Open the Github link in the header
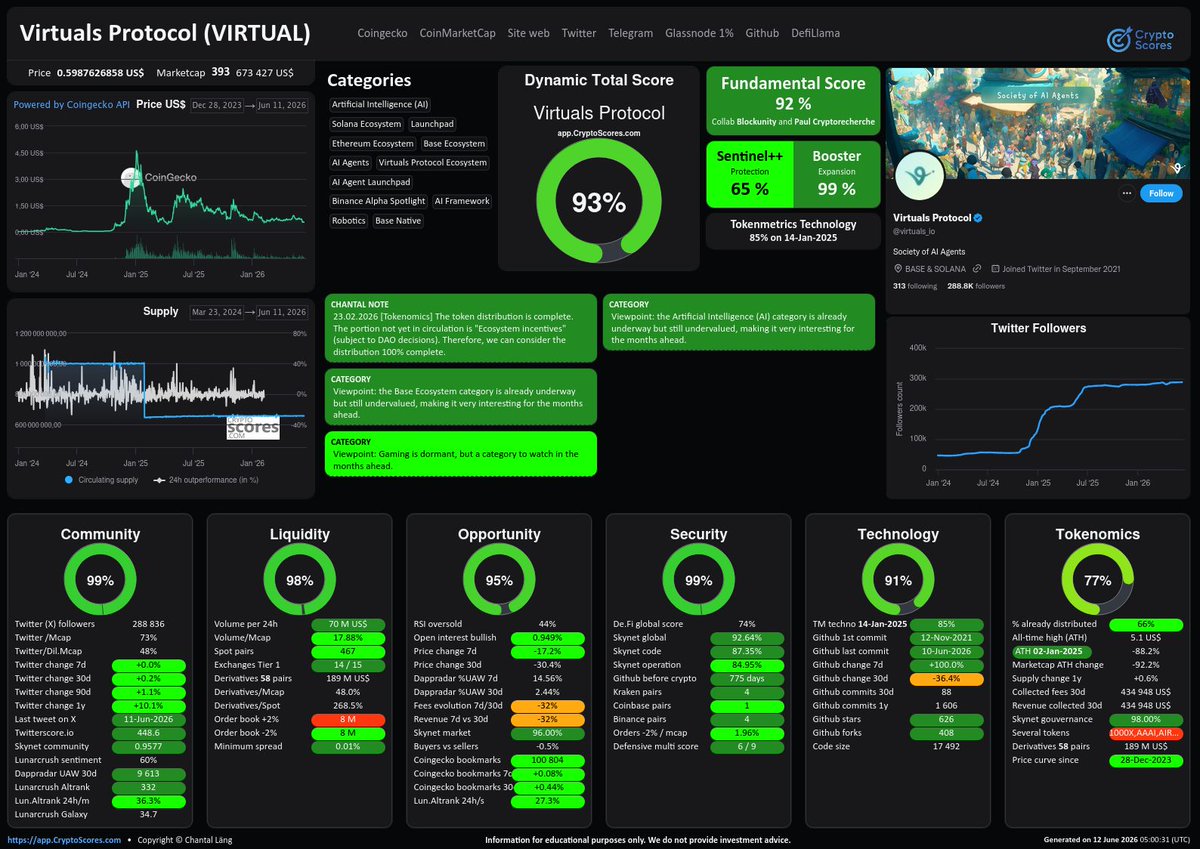This screenshot has height=849, width=1200. tap(762, 33)
